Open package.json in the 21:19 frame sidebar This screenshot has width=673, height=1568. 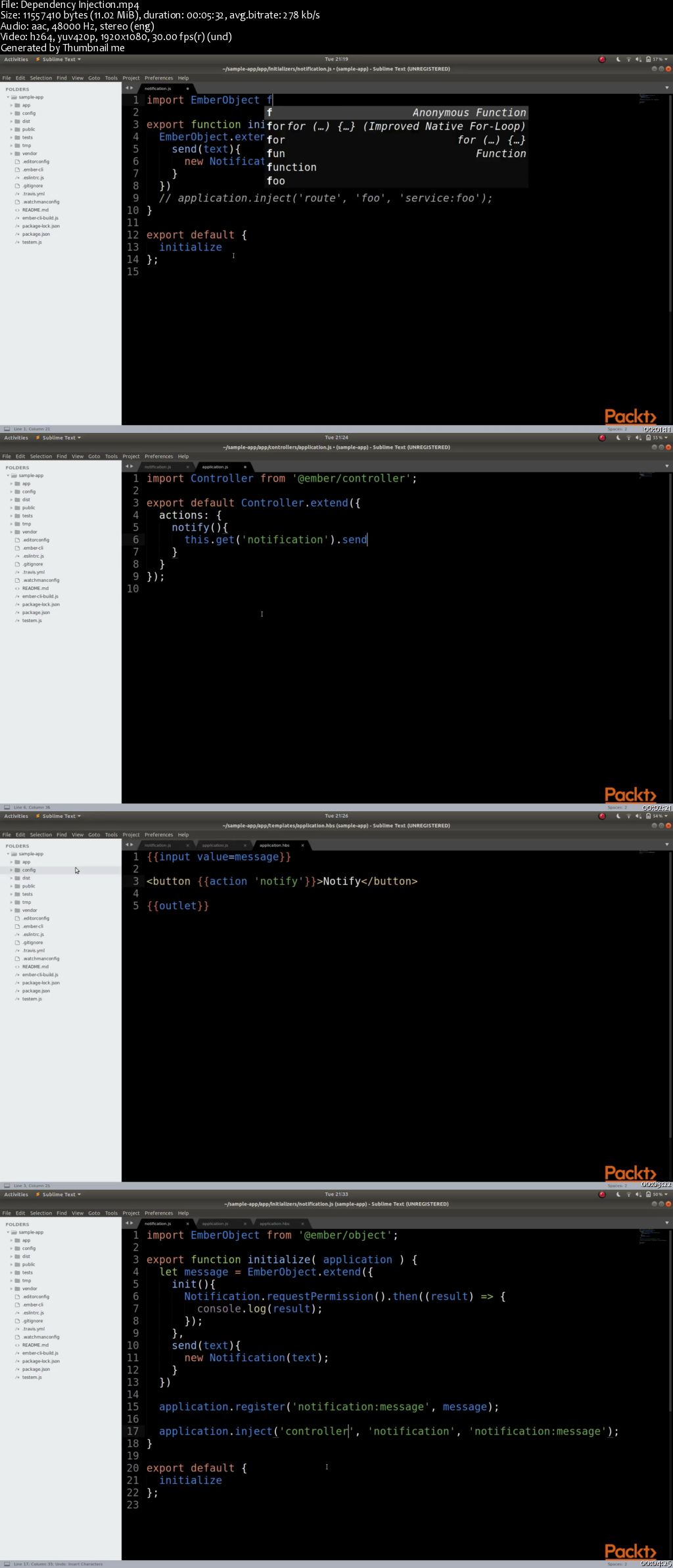(36, 234)
